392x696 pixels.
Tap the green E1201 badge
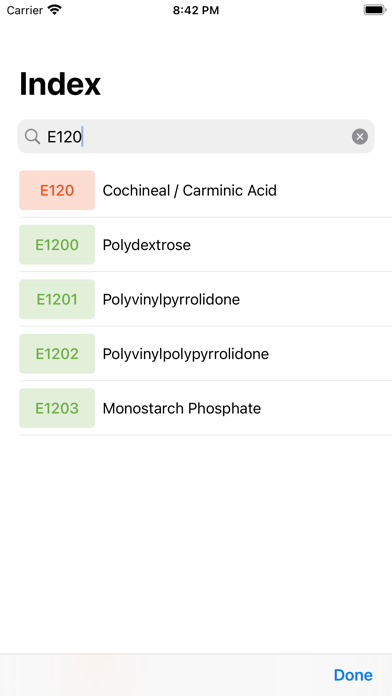pyautogui.click(x=57, y=299)
